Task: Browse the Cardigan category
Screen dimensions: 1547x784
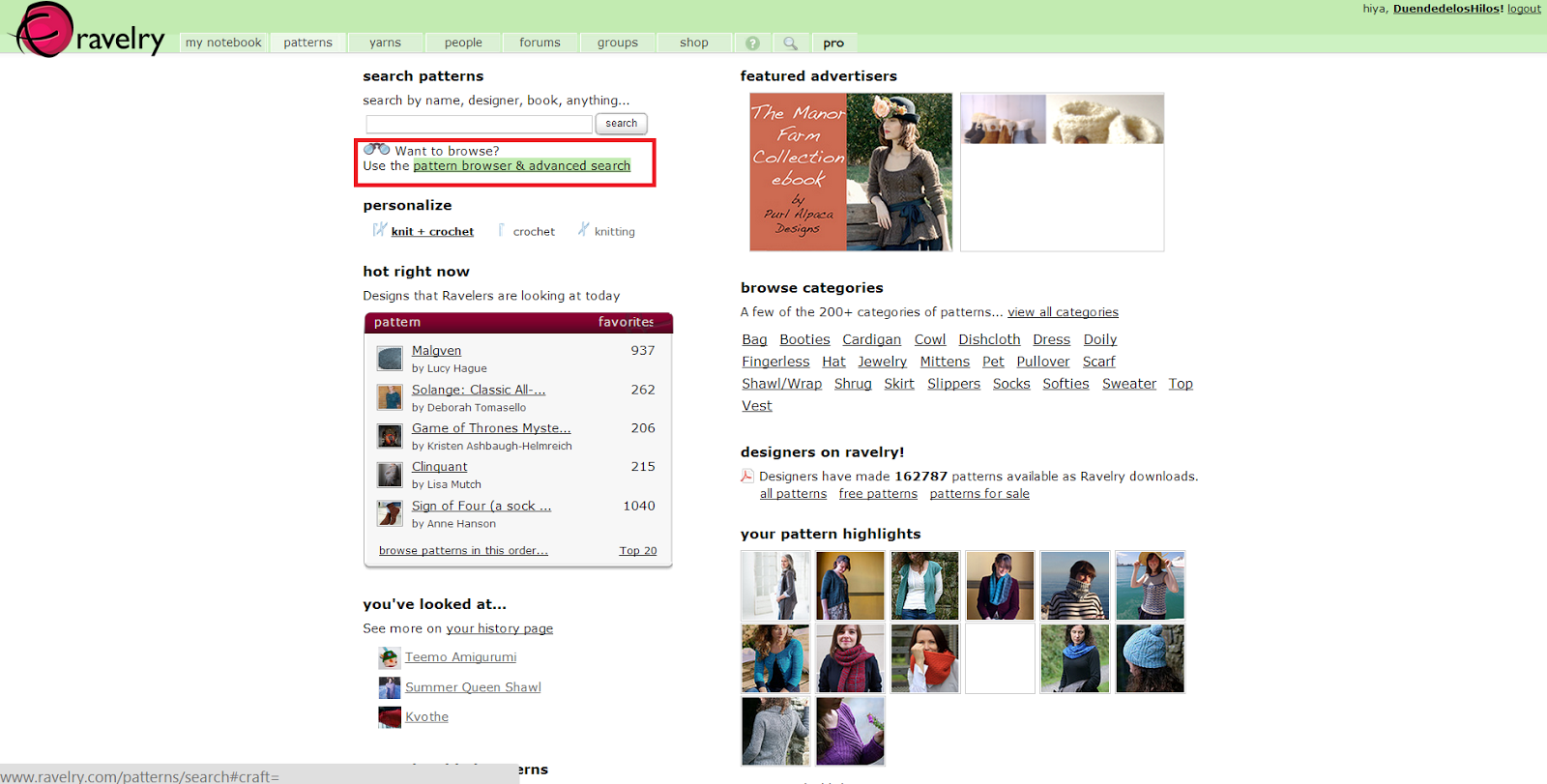Action: click(871, 339)
